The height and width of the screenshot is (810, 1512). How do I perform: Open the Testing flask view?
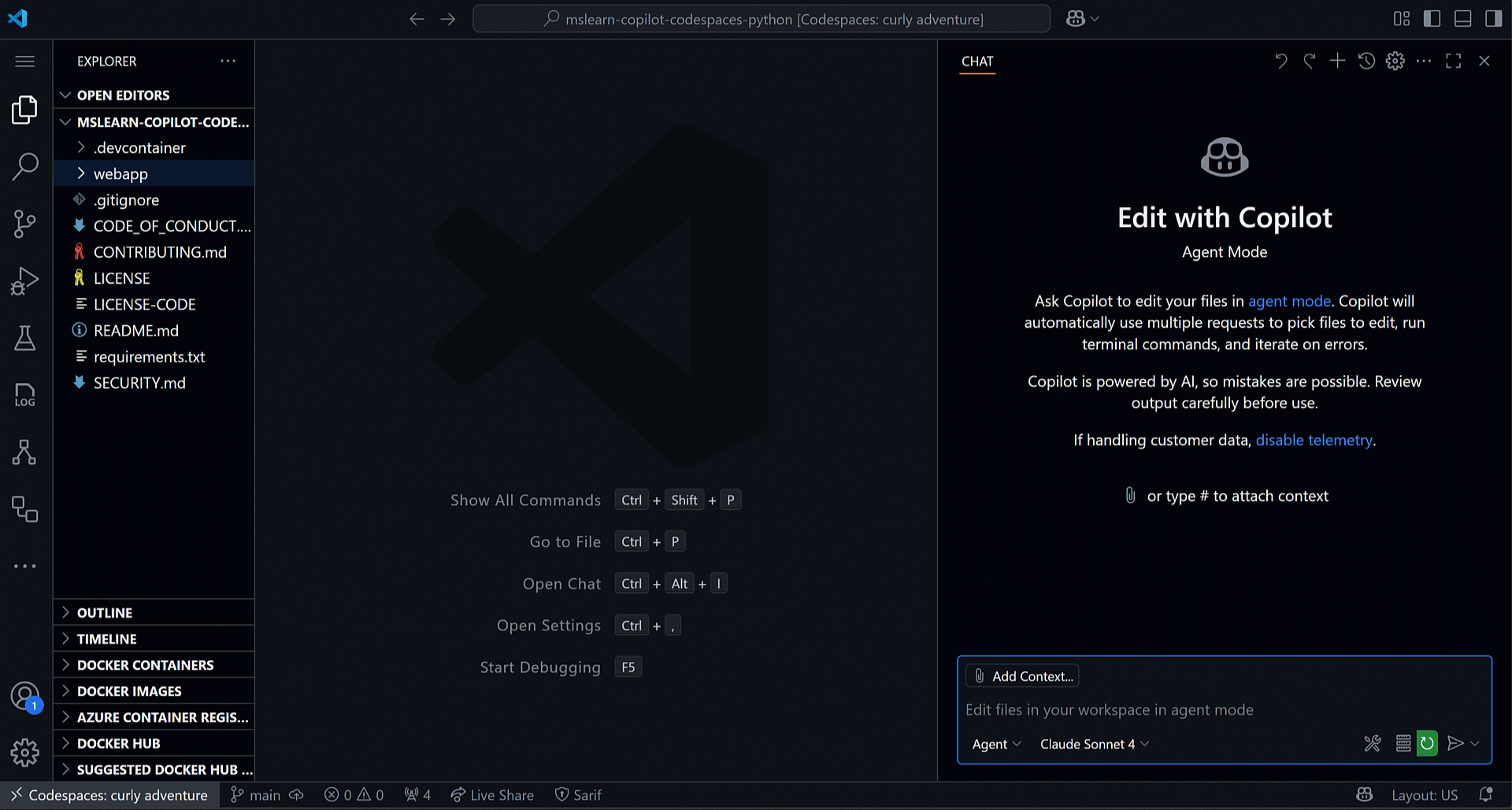pos(24,338)
